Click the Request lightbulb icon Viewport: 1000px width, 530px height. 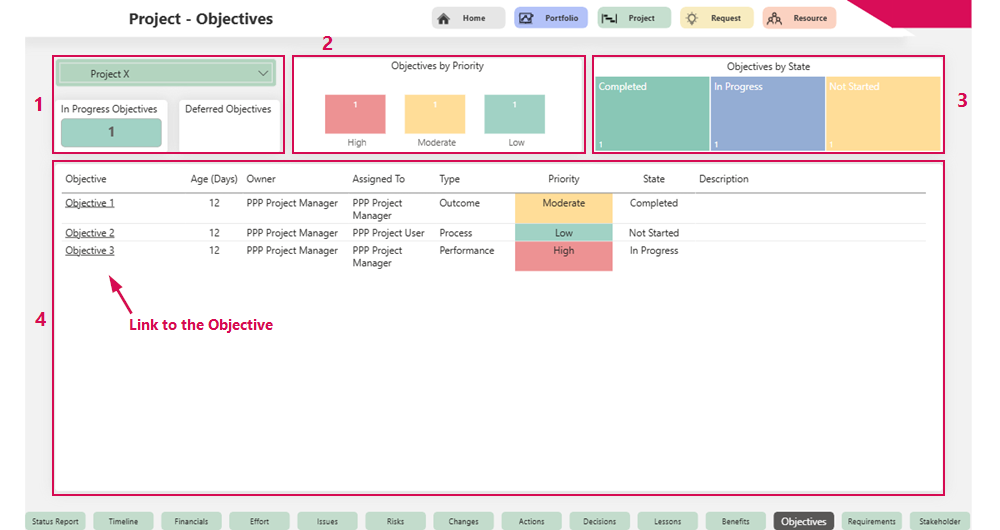tap(692, 18)
